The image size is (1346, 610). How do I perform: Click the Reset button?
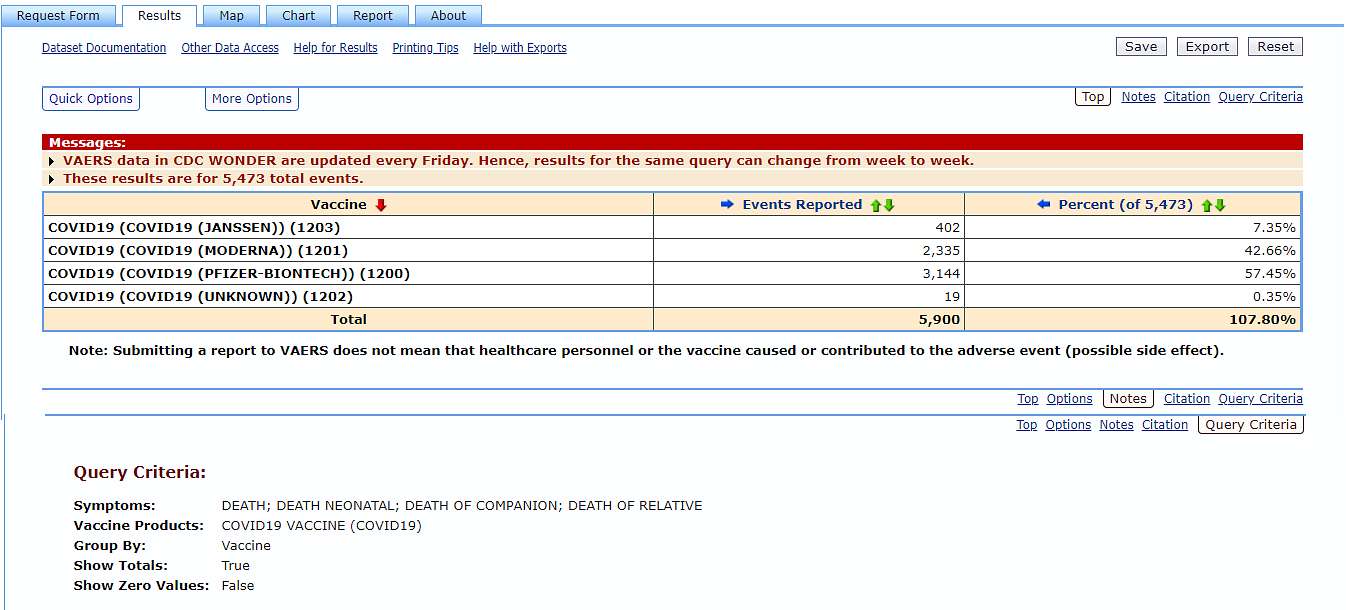tap(1275, 47)
